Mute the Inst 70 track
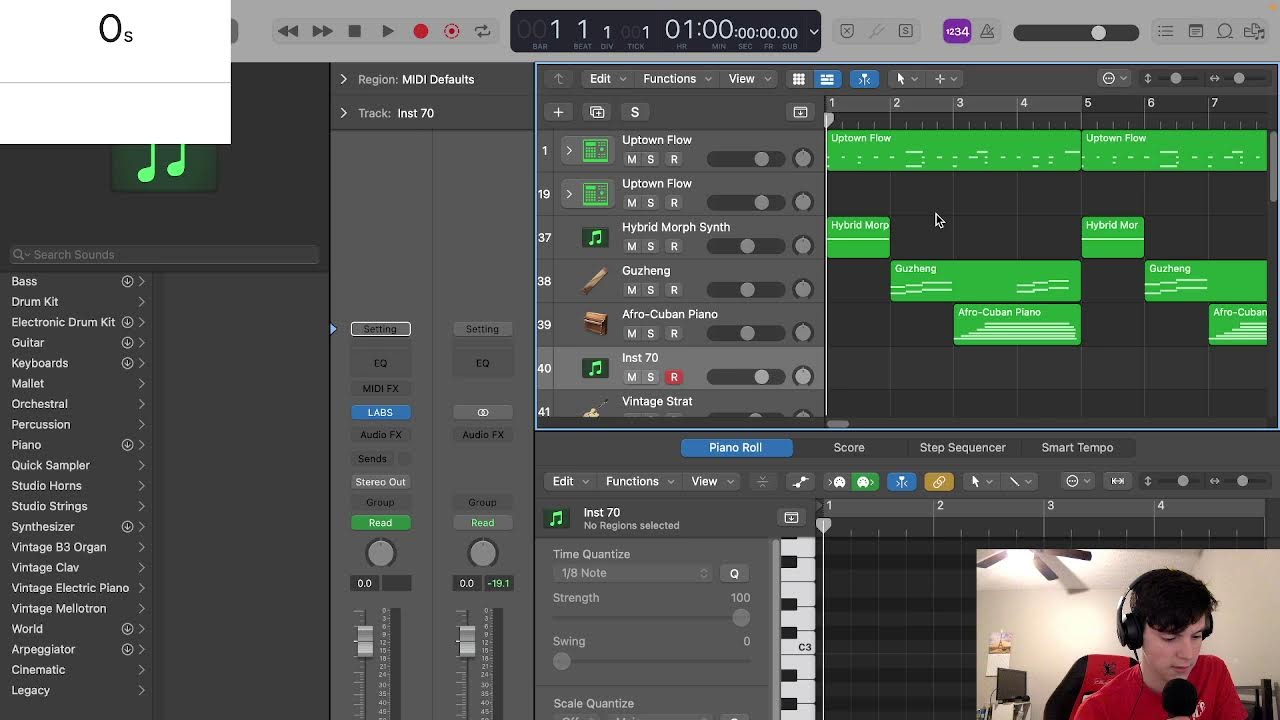The width and height of the screenshot is (1280, 720). click(631, 377)
